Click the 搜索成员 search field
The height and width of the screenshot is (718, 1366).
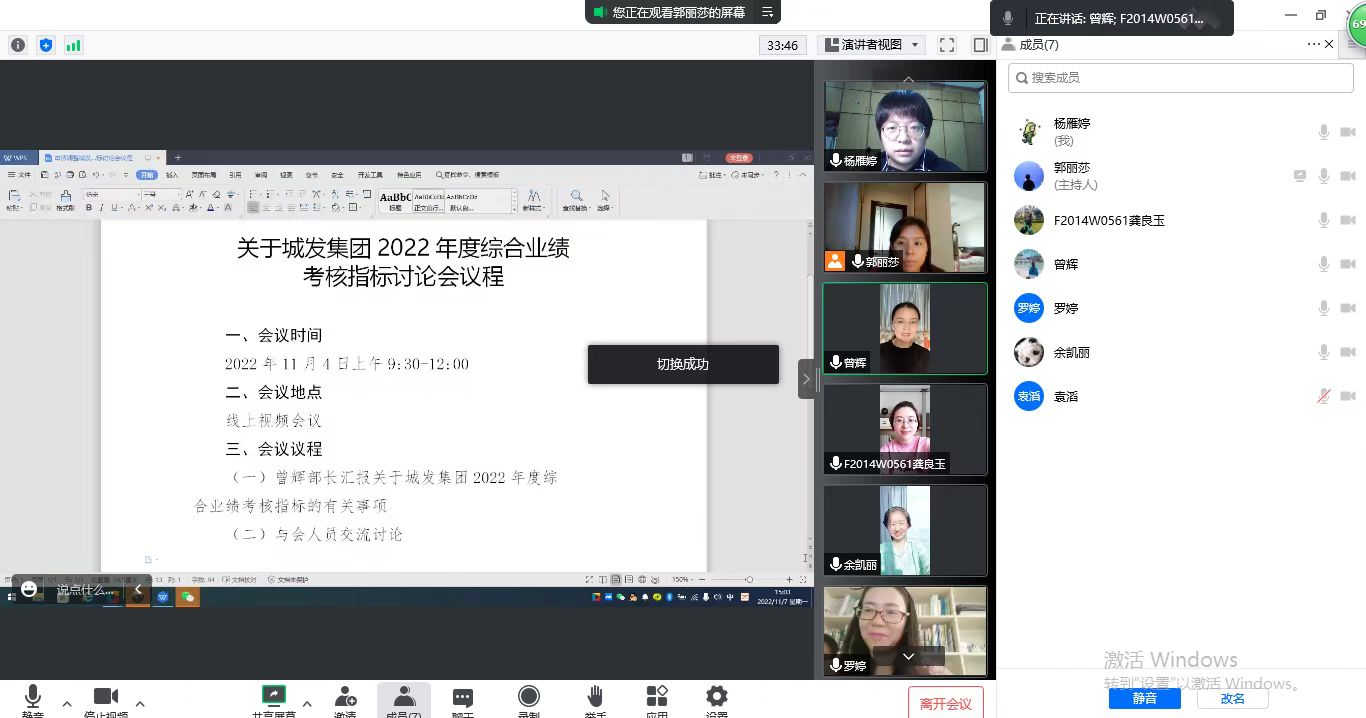pyautogui.click(x=1180, y=77)
